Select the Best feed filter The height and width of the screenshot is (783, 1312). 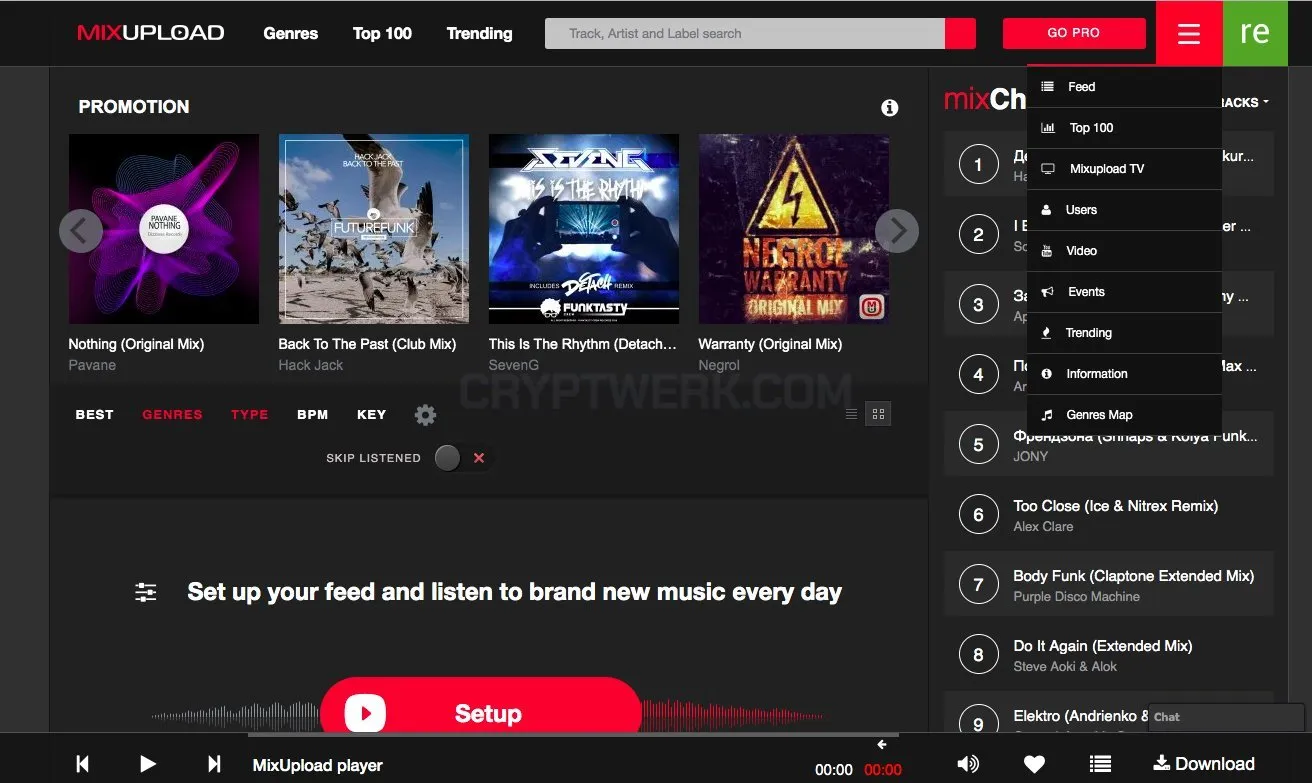click(95, 415)
